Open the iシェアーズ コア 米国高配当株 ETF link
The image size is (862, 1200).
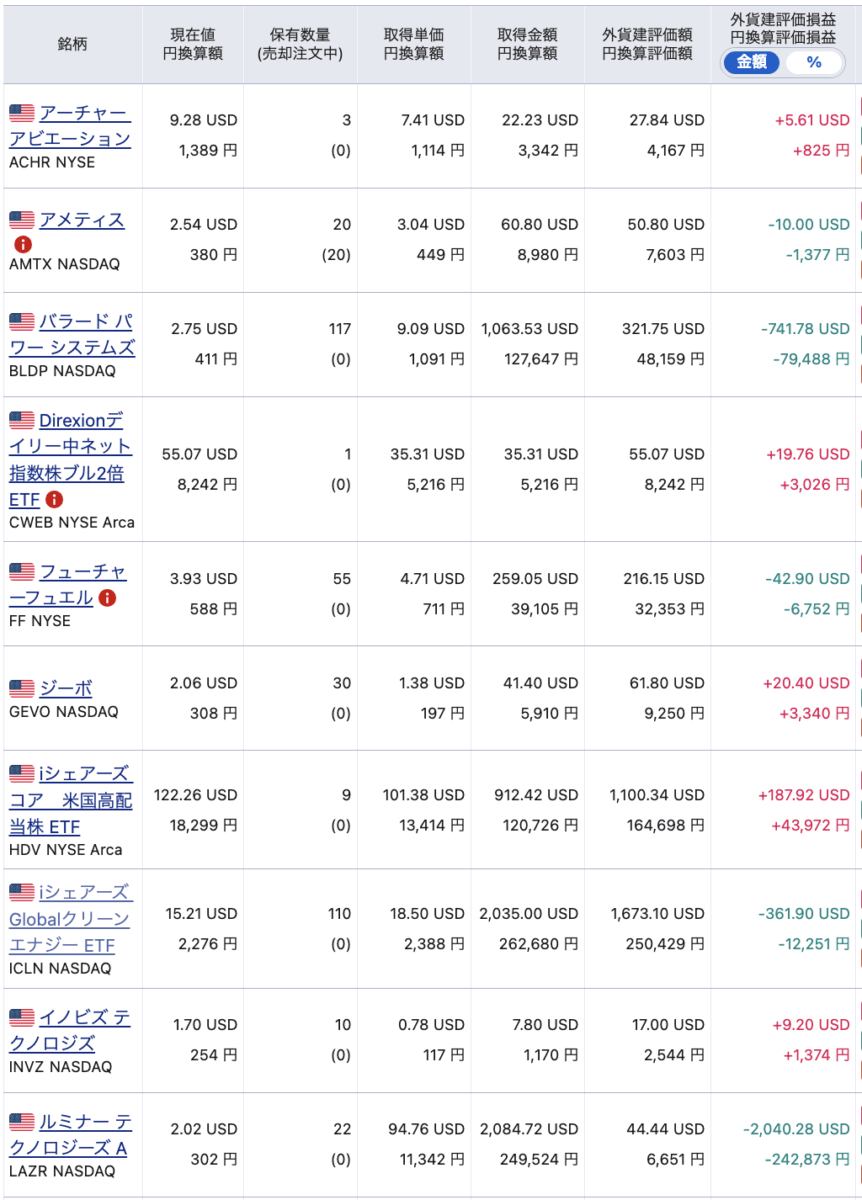point(70,800)
